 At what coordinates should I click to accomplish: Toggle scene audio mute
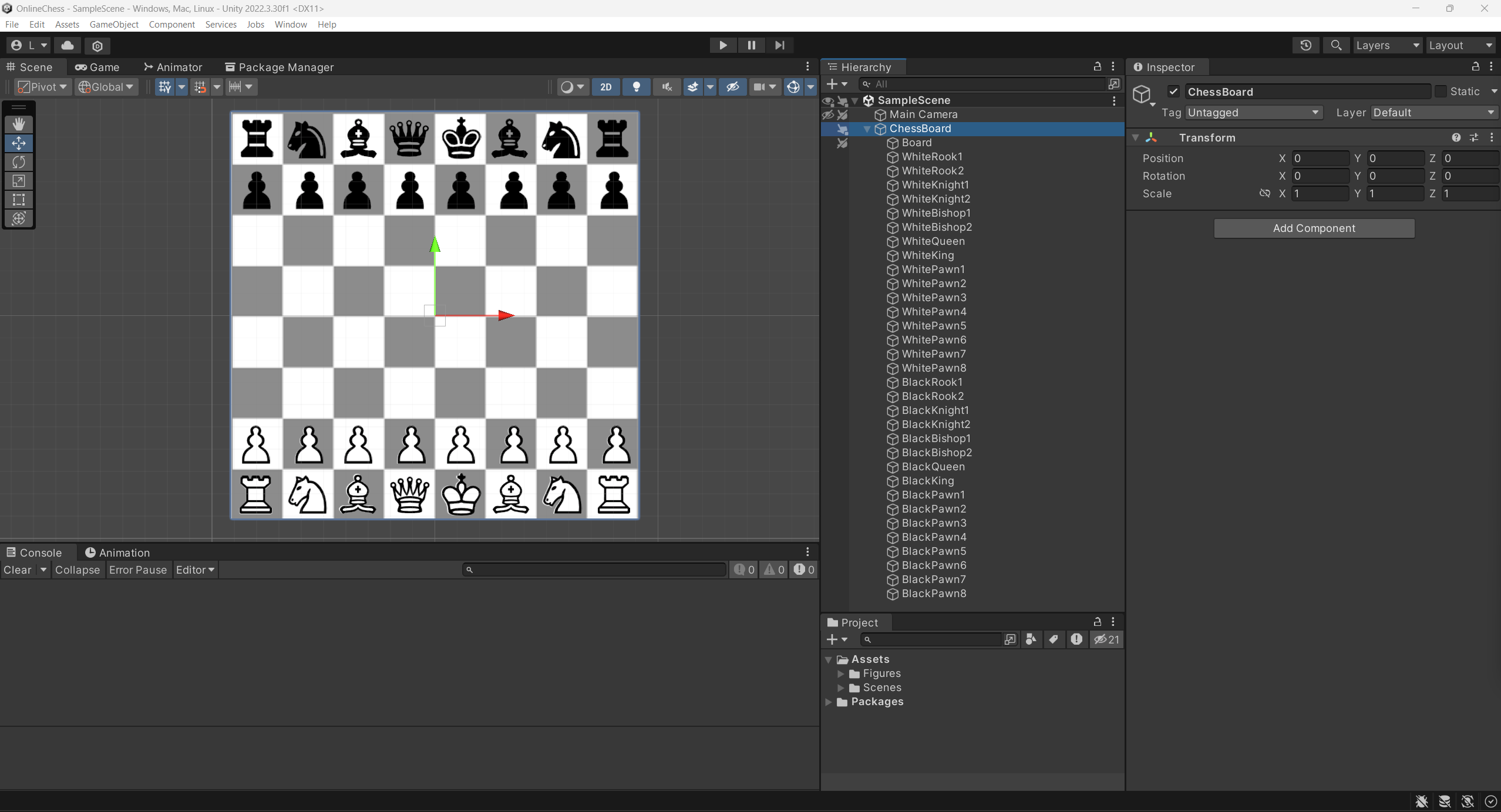[x=667, y=87]
